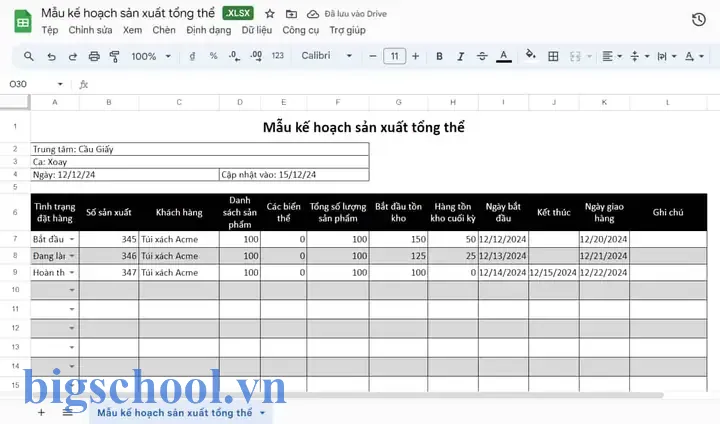The width and height of the screenshot is (720, 424).
Task: Open the text color picker
Action: (504, 56)
